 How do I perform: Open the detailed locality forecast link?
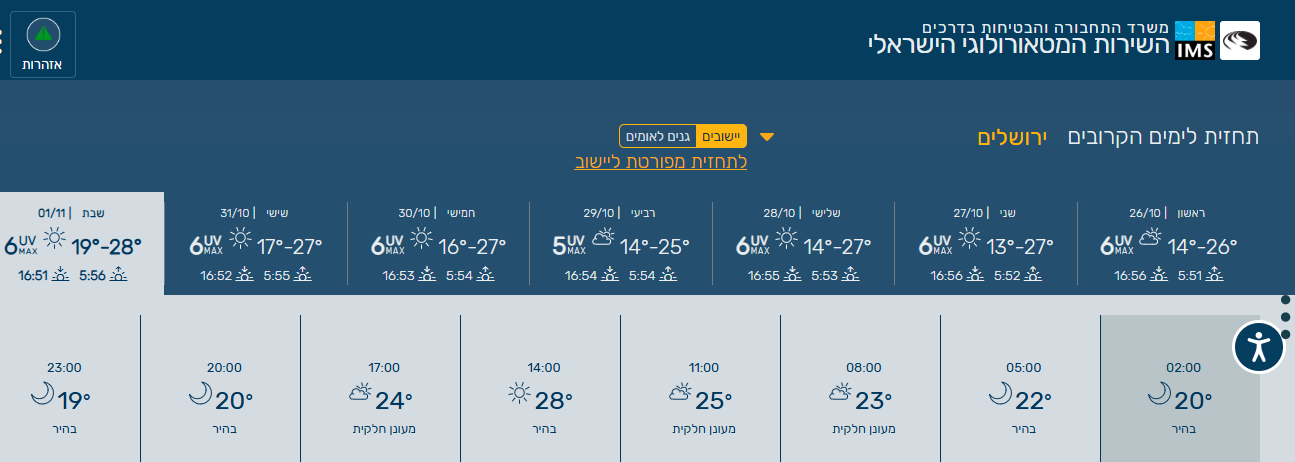pyautogui.click(x=661, y=162)
